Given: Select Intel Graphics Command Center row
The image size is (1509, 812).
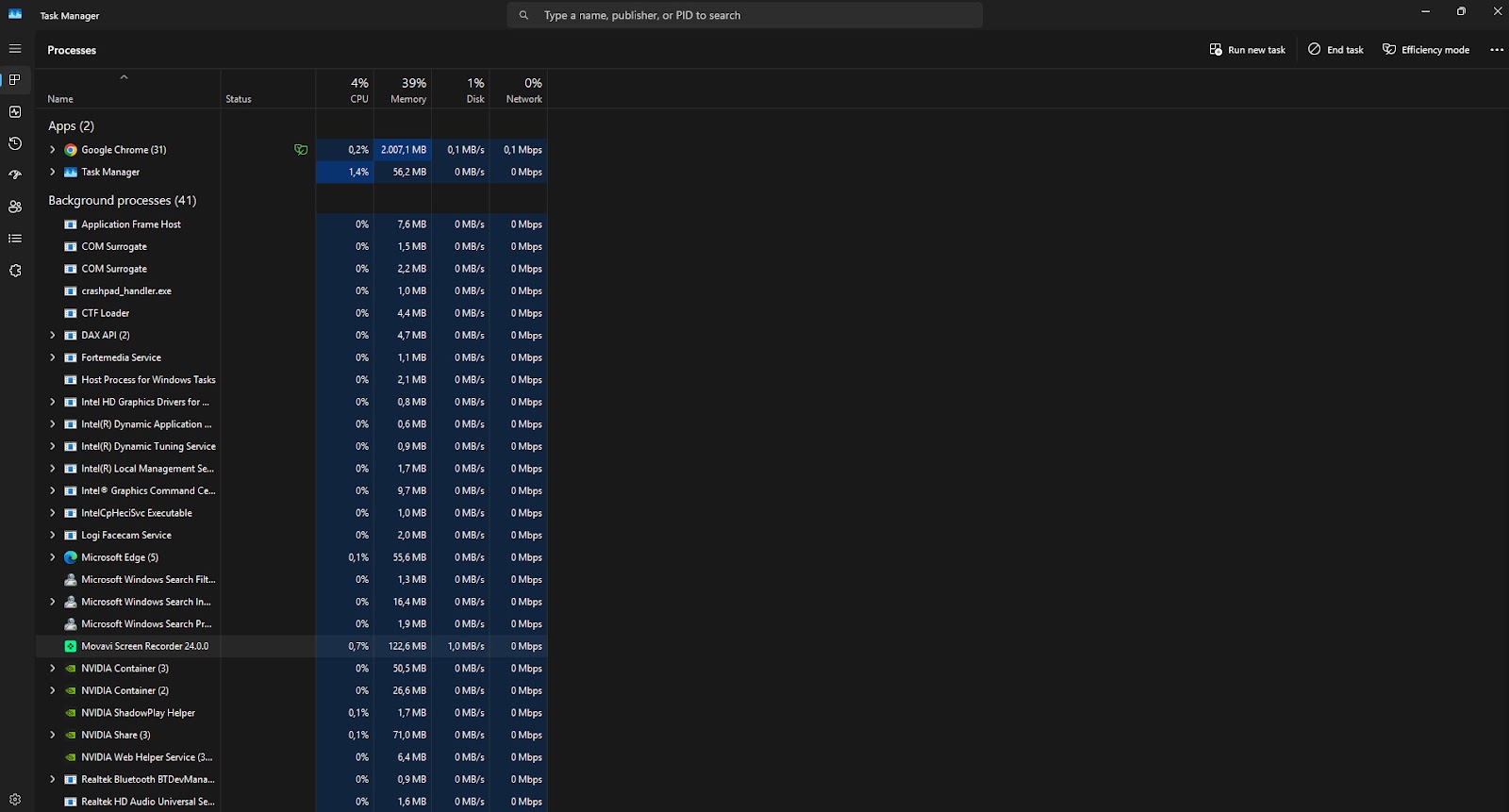Looking at the screenshot, I should (x=291, y=491).
